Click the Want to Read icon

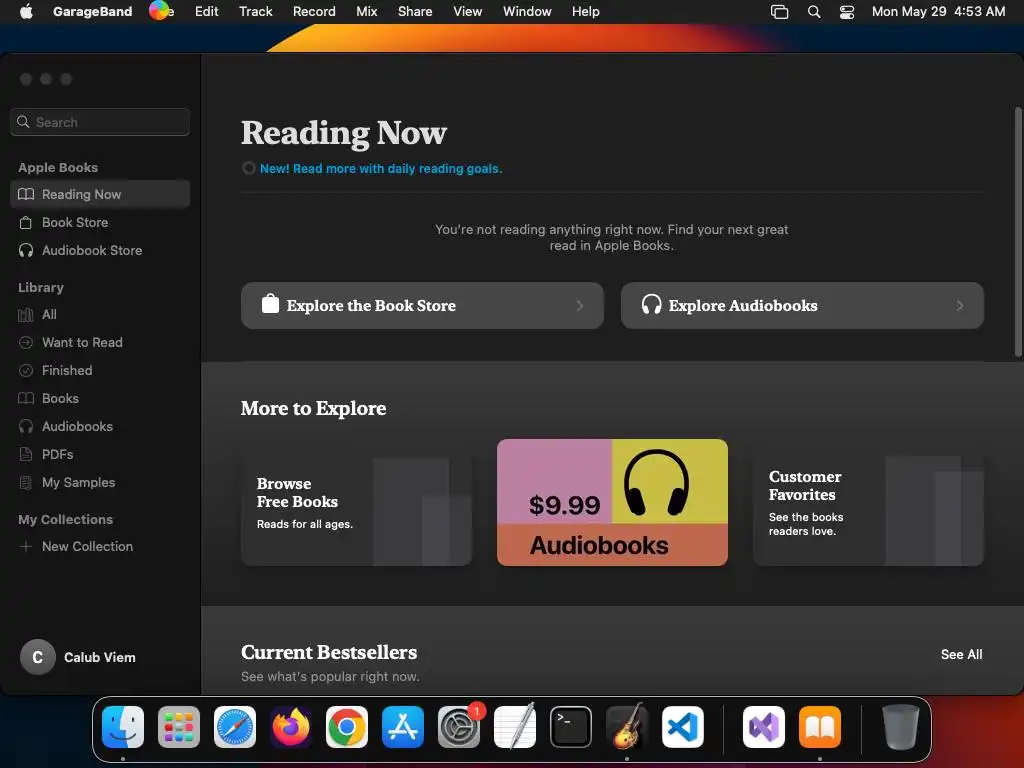pos(25,342)
